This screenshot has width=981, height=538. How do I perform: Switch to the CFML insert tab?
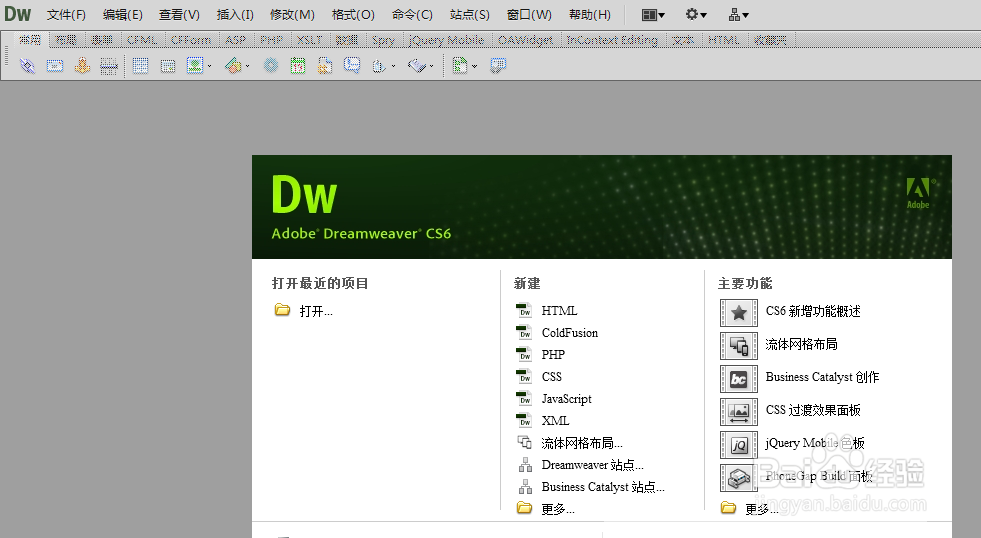[142, 40]
